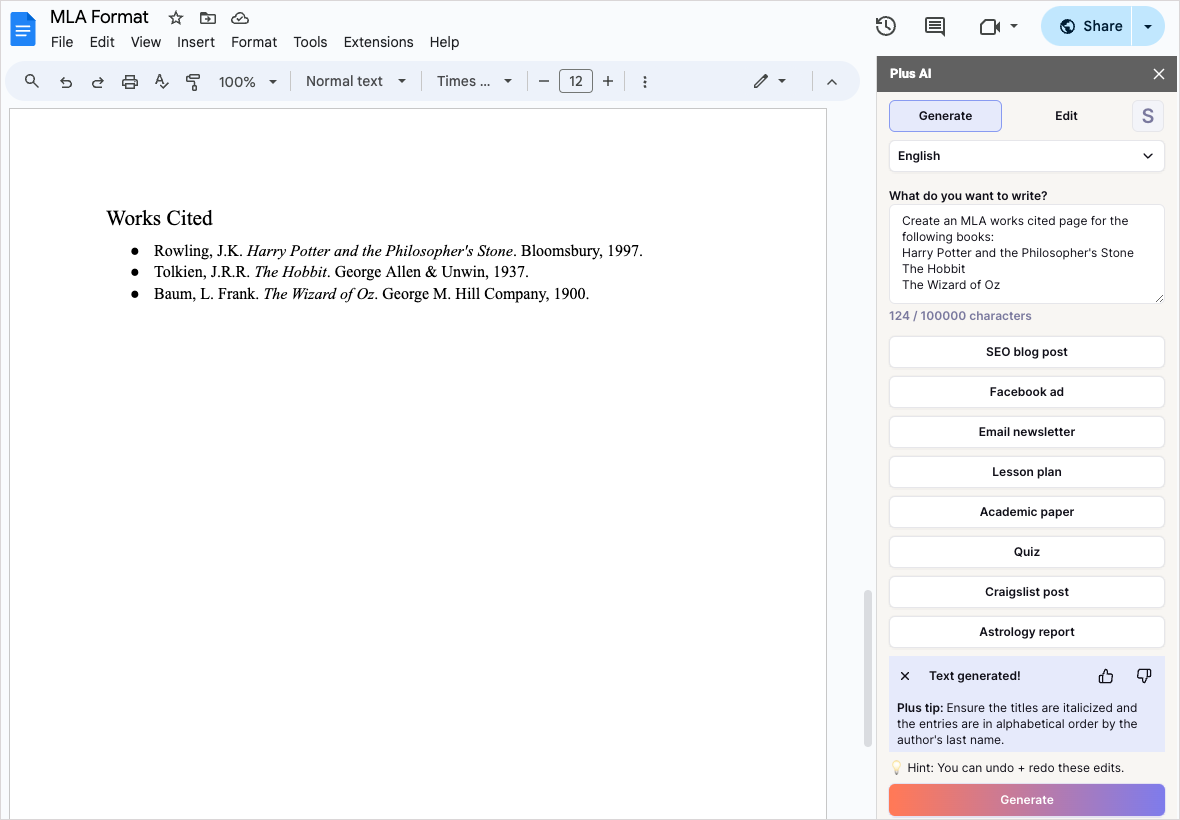Screen dimensions: 1180x820
Task: Select the Quiz template
Action: pos(1026,551)
